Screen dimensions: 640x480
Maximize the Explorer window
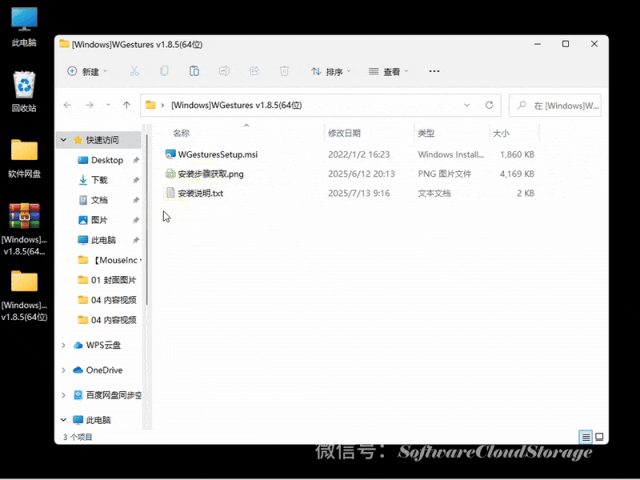(566, 44)
